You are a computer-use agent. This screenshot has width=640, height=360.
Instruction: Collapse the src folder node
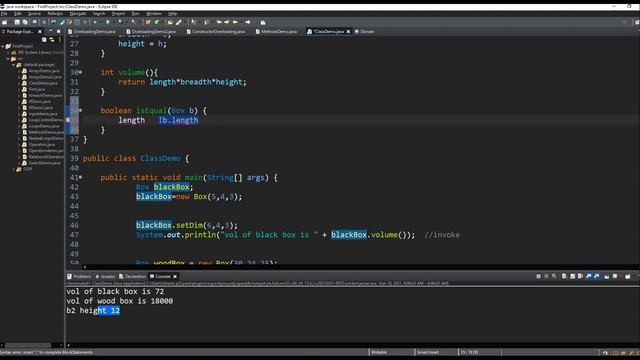coord(8,59)
